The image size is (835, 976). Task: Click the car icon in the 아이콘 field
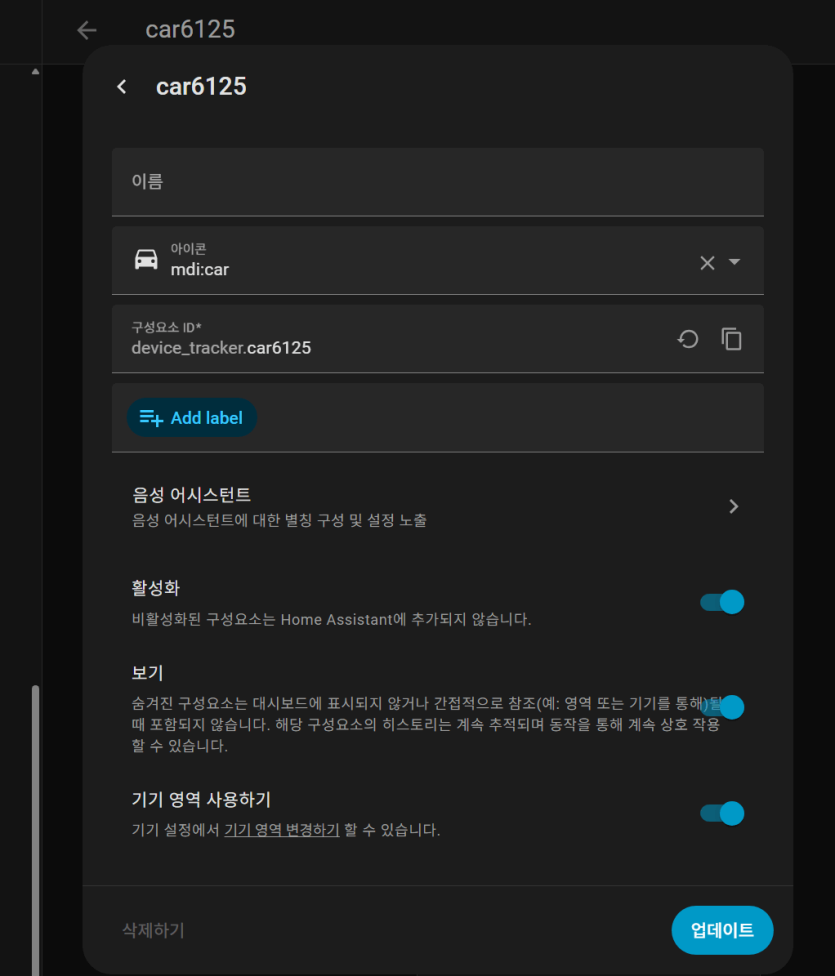(146, 260)
